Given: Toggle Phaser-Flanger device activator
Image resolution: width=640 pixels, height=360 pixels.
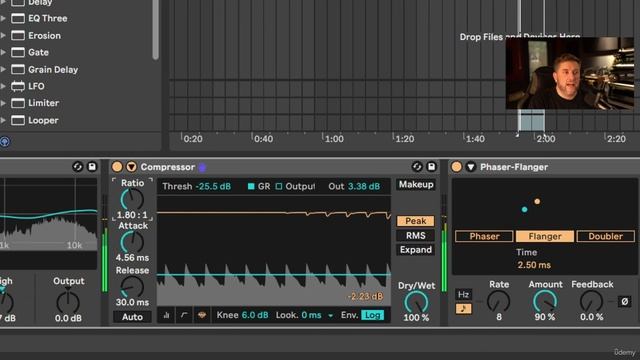Looking at the screenshot, I should click(x=457, y=167).
